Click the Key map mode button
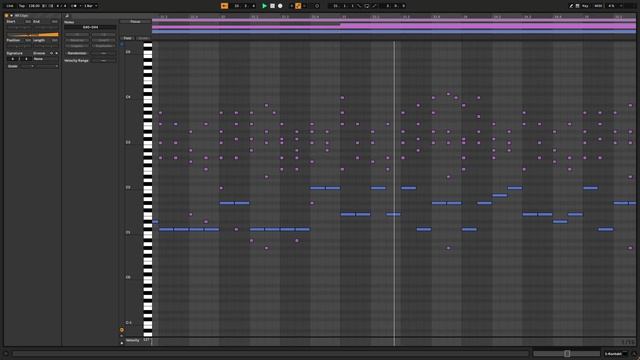This screenshot has width=640, height=360. (585, 6)
